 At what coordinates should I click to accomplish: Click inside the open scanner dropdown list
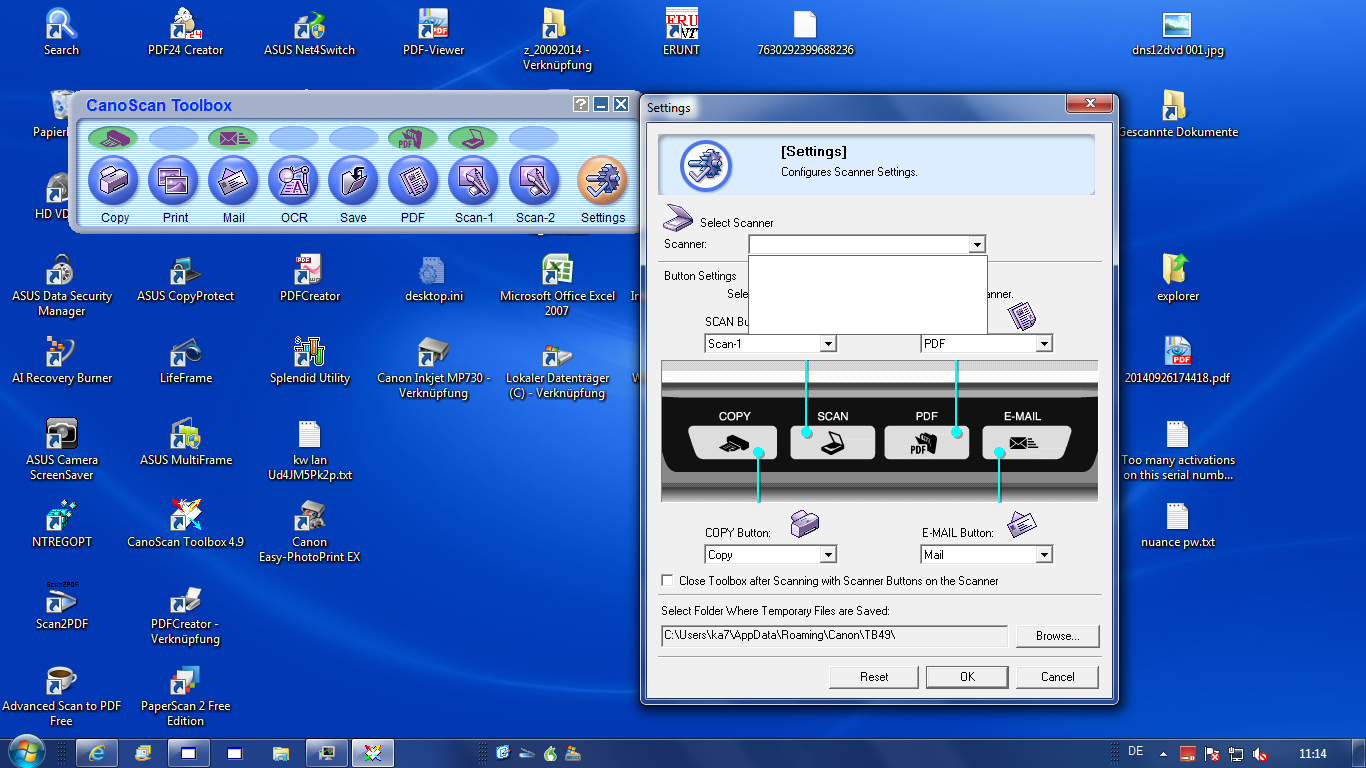coord(868,294)
